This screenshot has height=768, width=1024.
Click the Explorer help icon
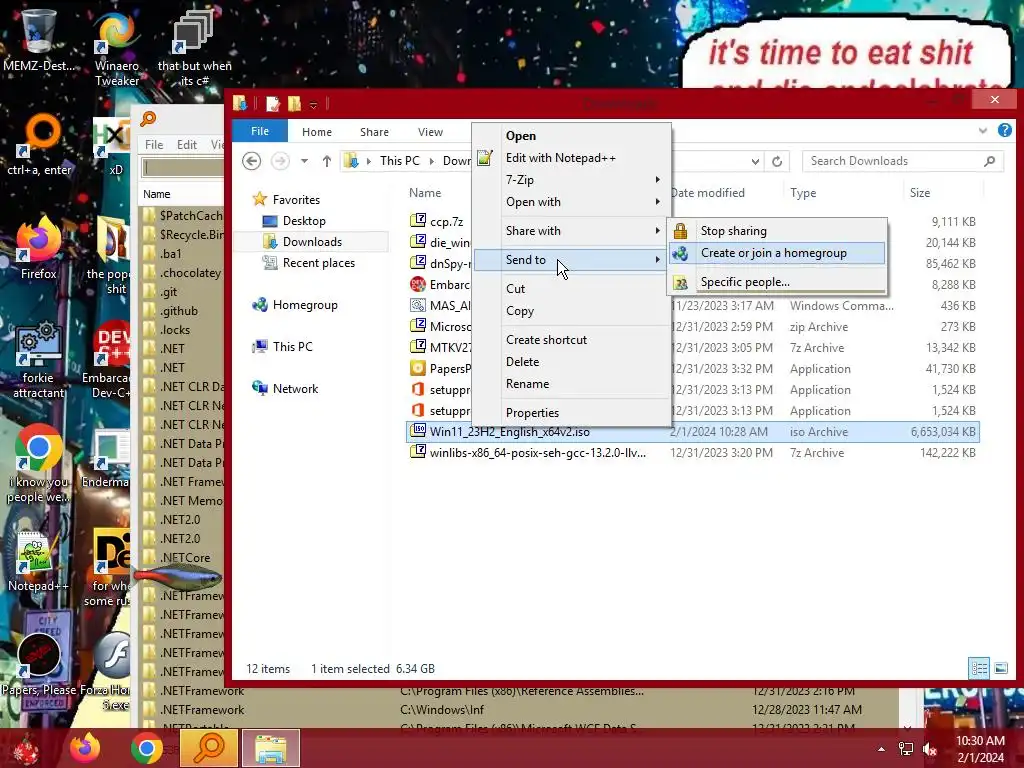click(x=1004, y=131)
